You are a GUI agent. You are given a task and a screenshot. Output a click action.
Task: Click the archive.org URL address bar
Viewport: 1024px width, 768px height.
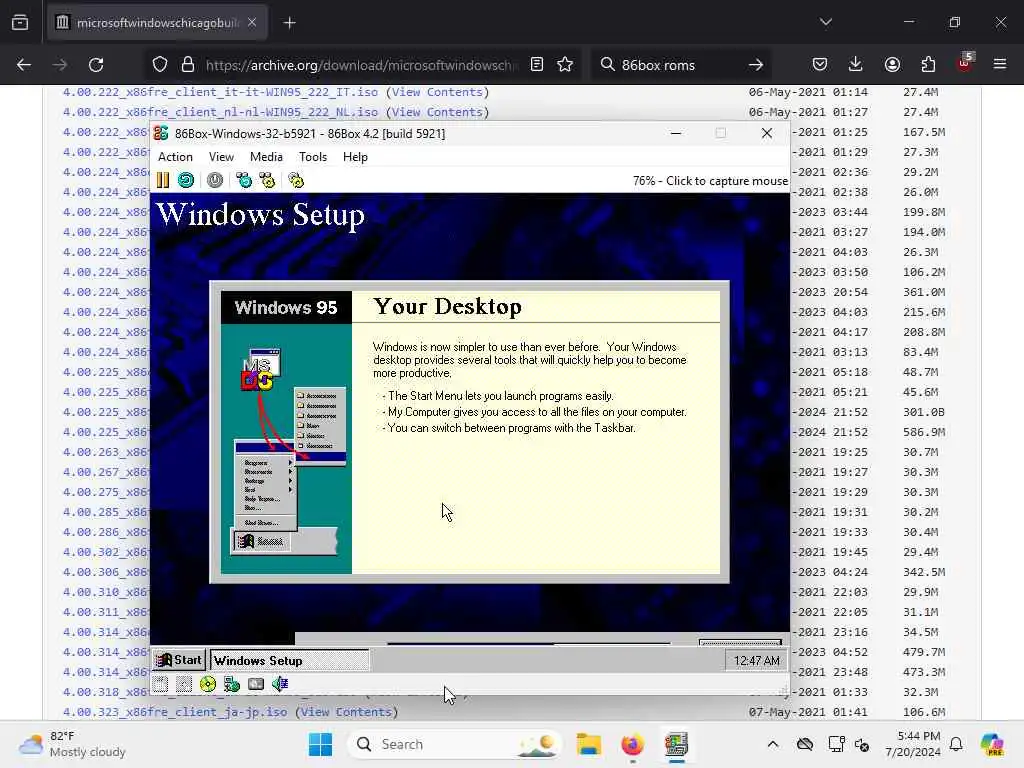point(361,65)
